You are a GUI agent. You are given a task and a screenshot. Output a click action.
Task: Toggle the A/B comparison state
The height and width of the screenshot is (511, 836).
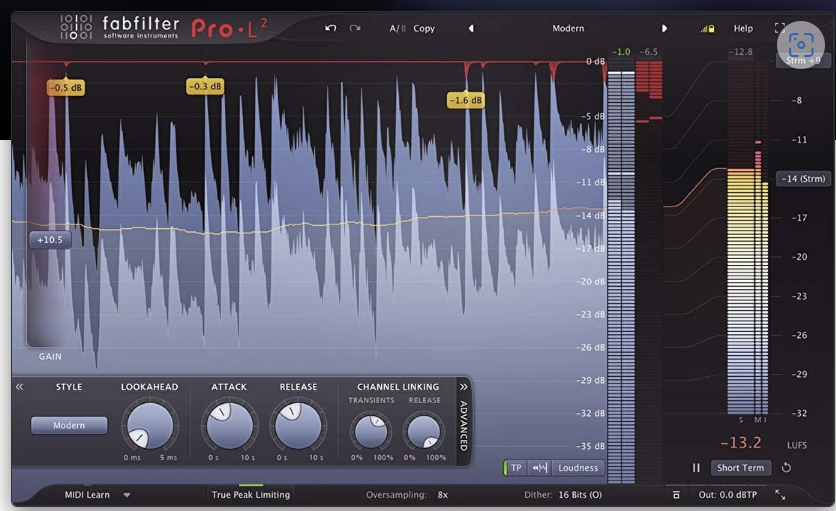click(397, 28)
